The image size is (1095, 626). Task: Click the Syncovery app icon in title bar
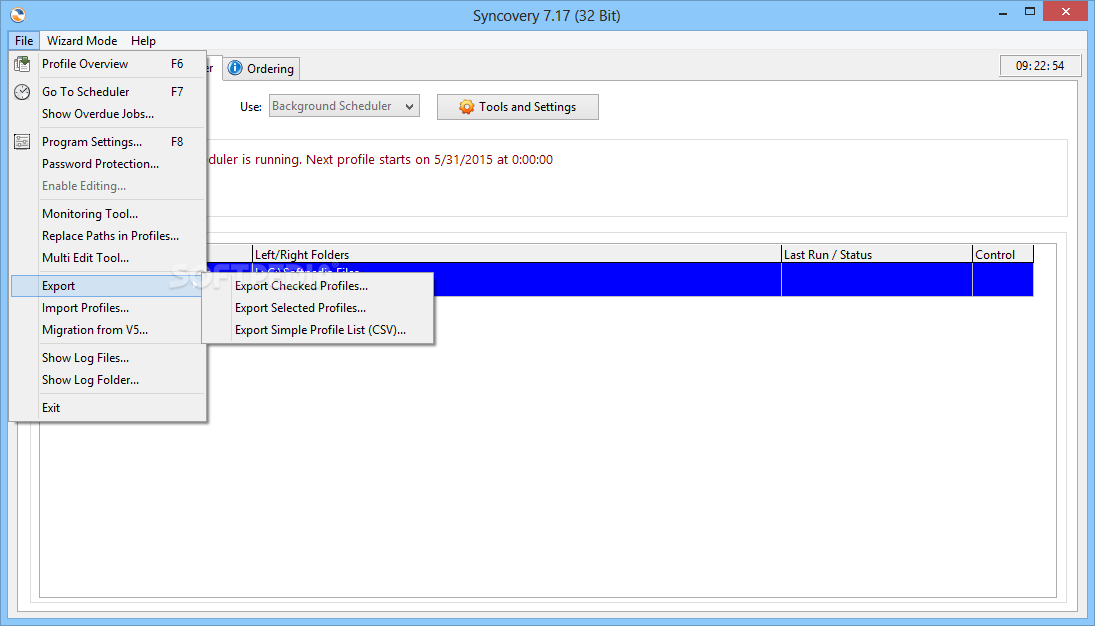(18, 15)
